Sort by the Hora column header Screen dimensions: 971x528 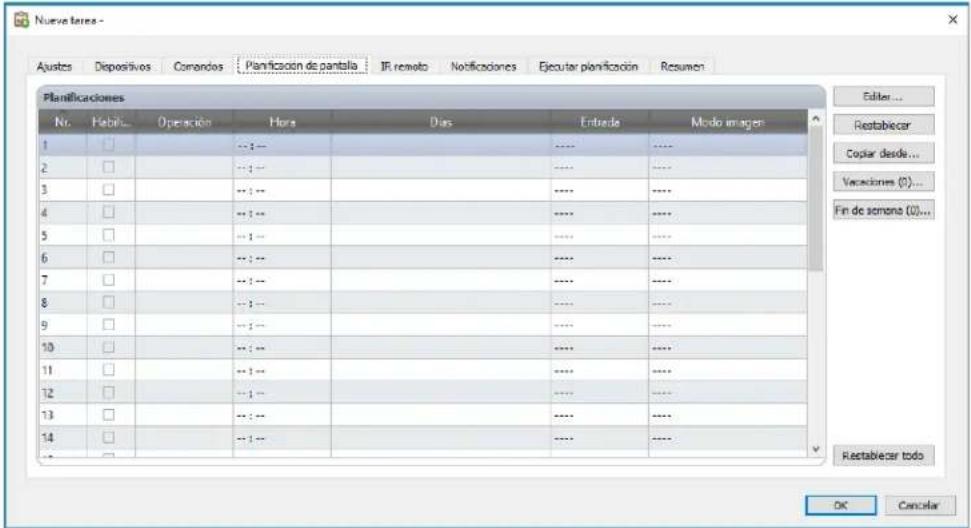(x=281, y=121)
